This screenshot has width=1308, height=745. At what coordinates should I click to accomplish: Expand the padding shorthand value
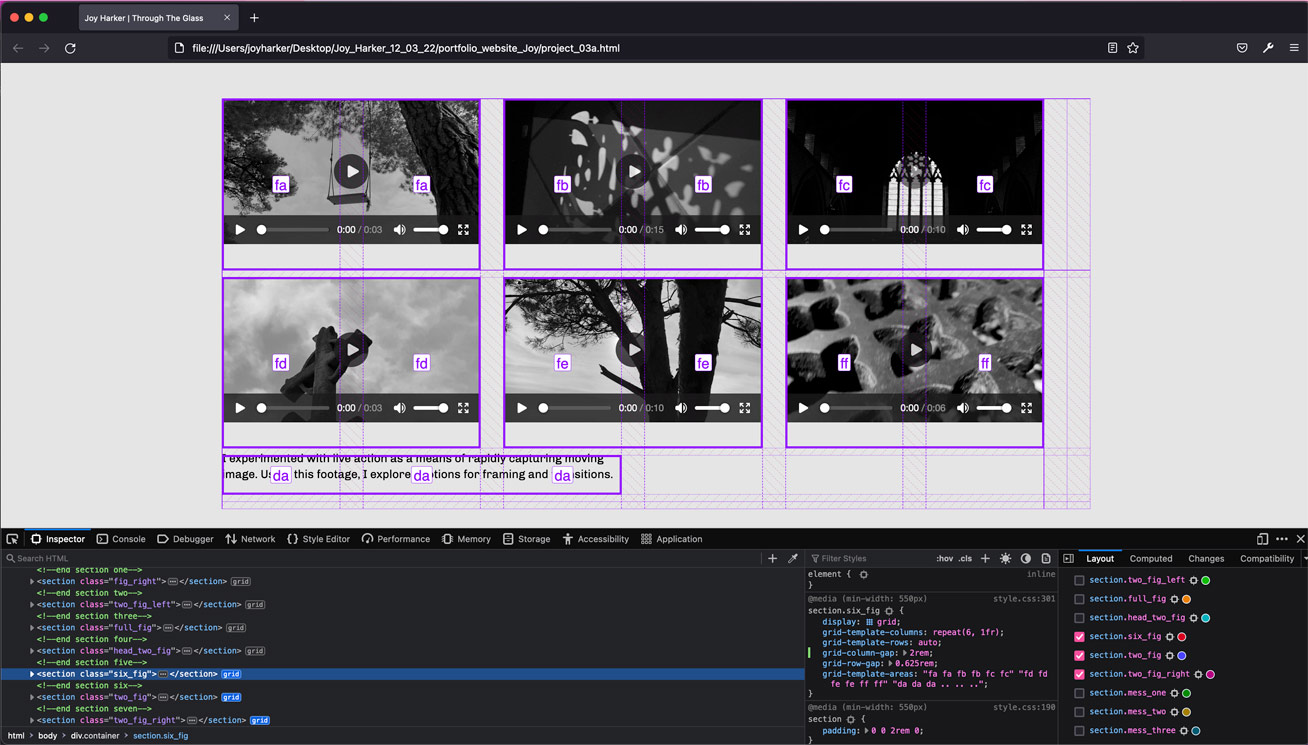868,731
